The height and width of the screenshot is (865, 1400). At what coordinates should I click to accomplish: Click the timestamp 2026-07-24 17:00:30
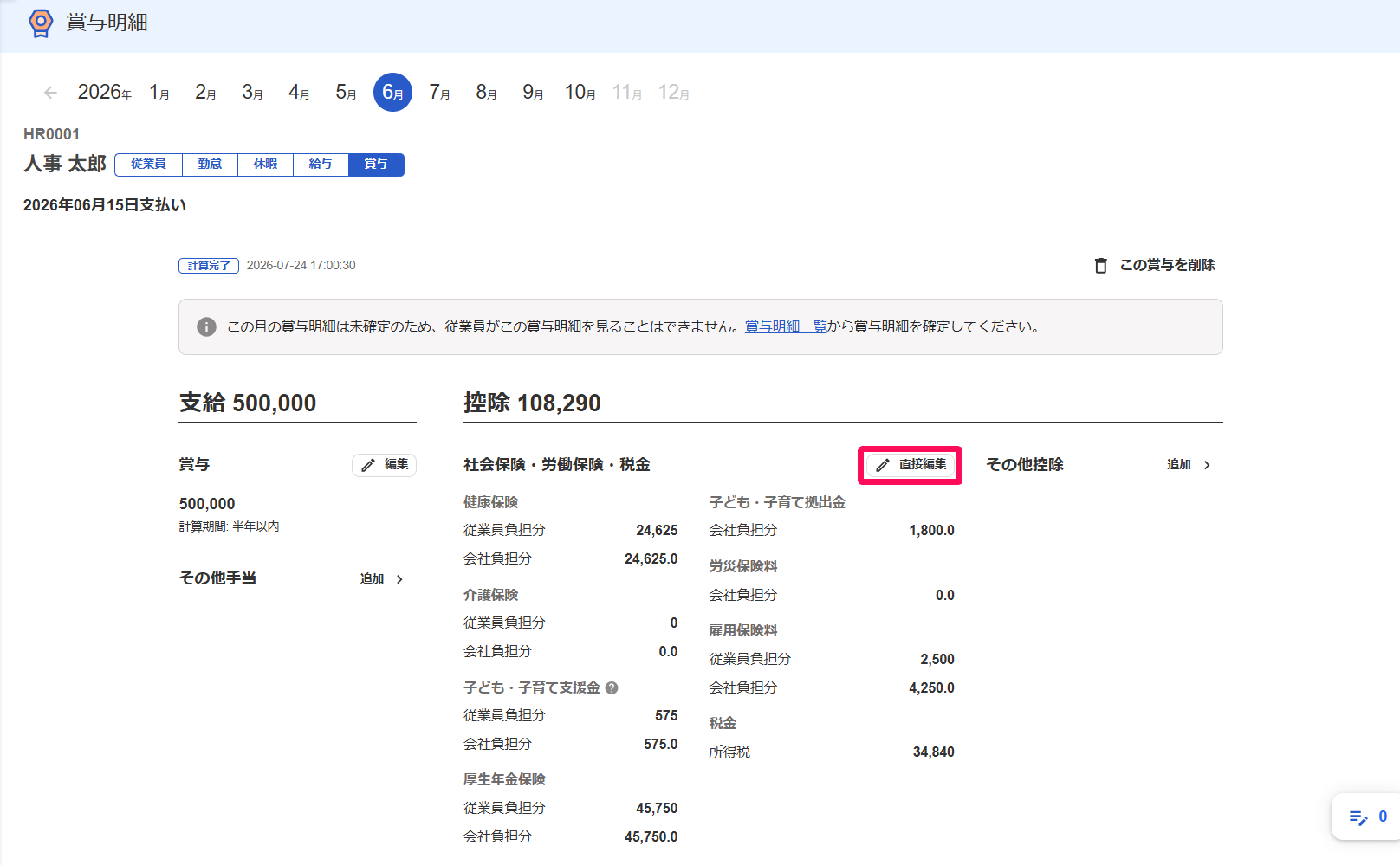[301, 266]
